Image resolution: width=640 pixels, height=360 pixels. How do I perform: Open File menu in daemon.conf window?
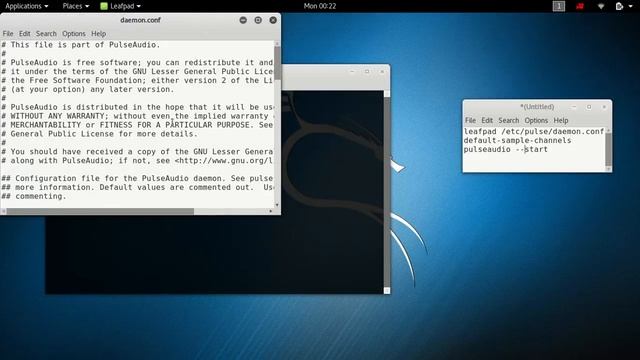8,33
